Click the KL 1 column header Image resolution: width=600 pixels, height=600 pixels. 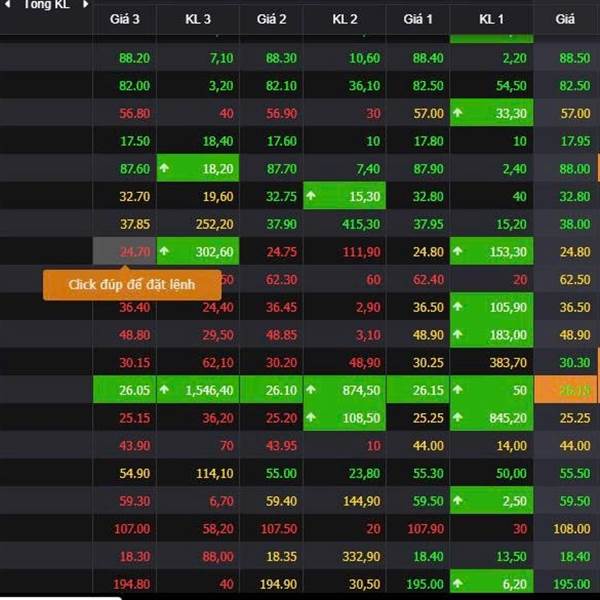click(x=491, y=19)
